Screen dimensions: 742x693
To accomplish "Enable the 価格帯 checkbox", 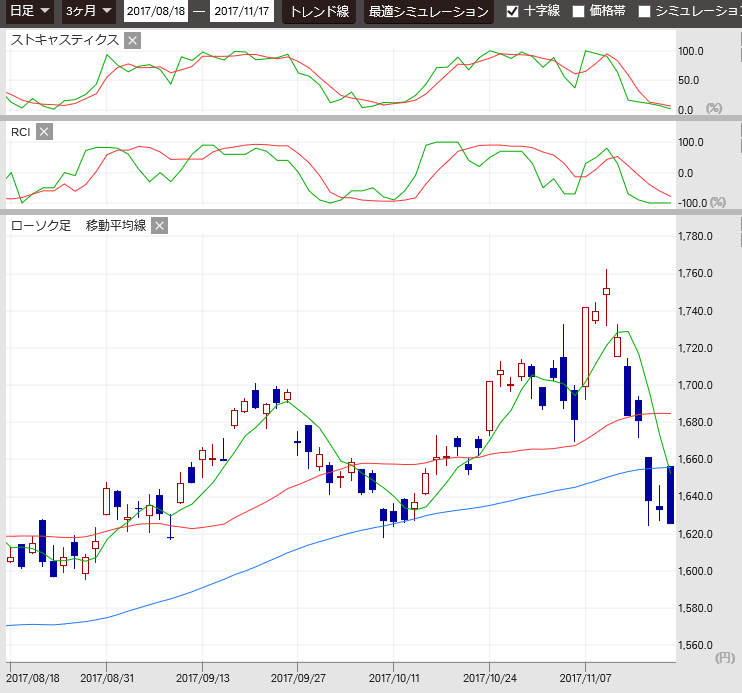I will (578, 12).
